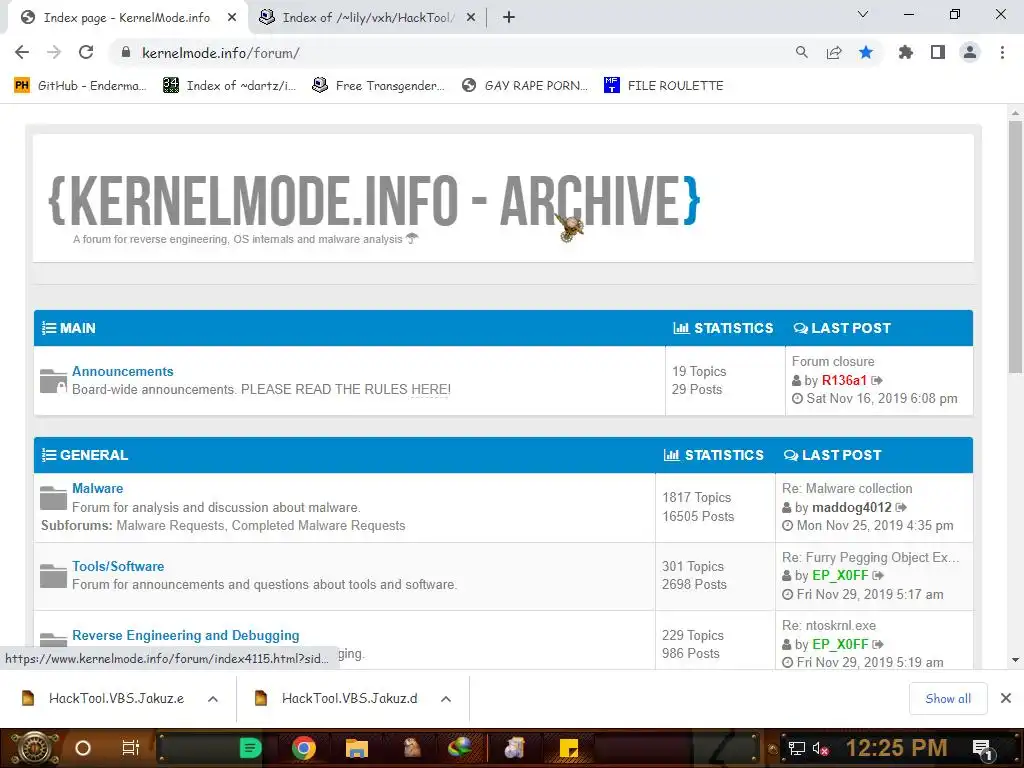1024x768 pixels.
Task: Click the Cortana circle on taskbar
Action: (x=83, y=748)
